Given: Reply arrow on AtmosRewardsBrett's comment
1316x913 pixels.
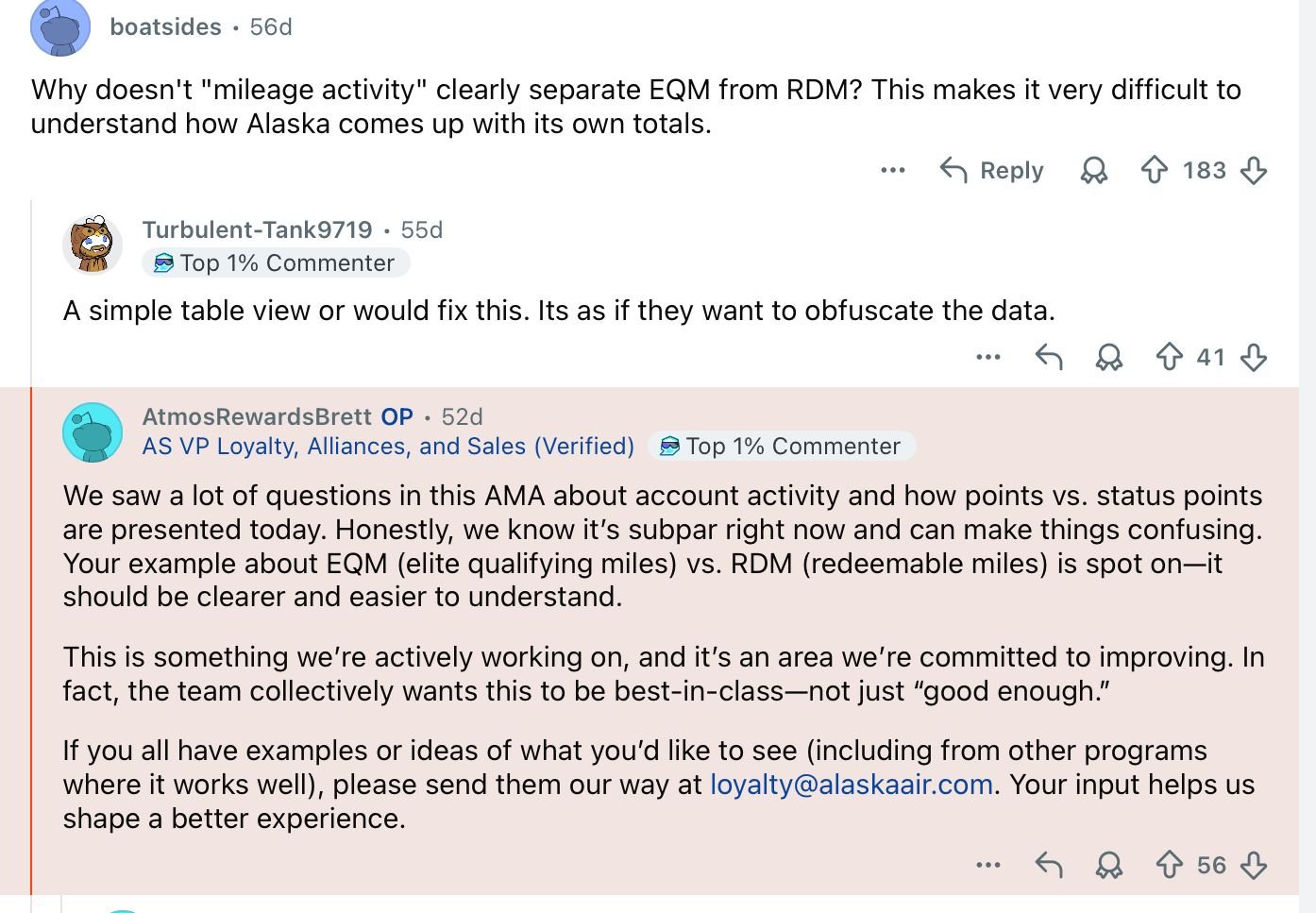Looking at the screenshot, I should pos(1049,865).
